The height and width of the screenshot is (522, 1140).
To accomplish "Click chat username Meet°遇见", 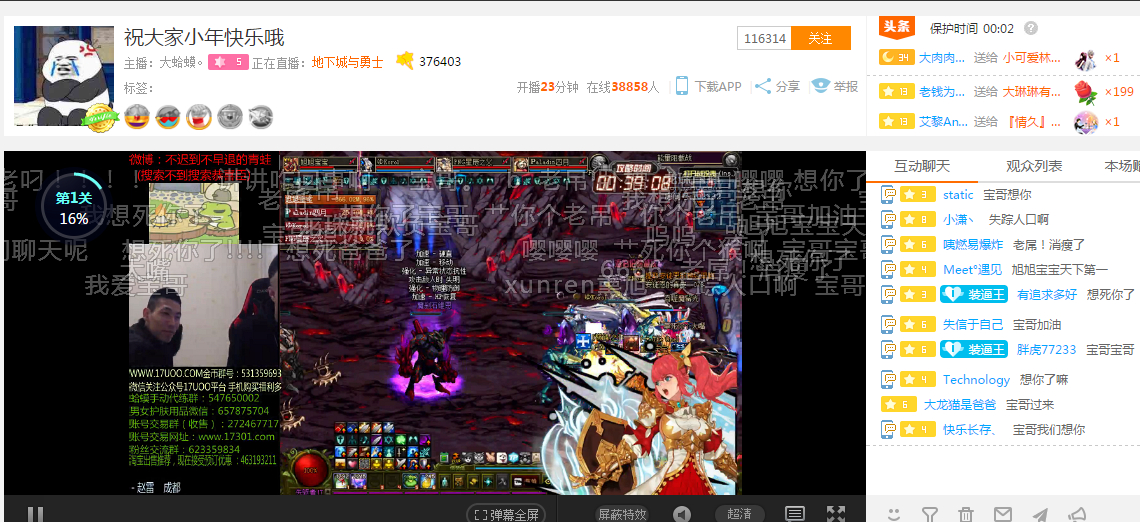I will pos(972,270).
